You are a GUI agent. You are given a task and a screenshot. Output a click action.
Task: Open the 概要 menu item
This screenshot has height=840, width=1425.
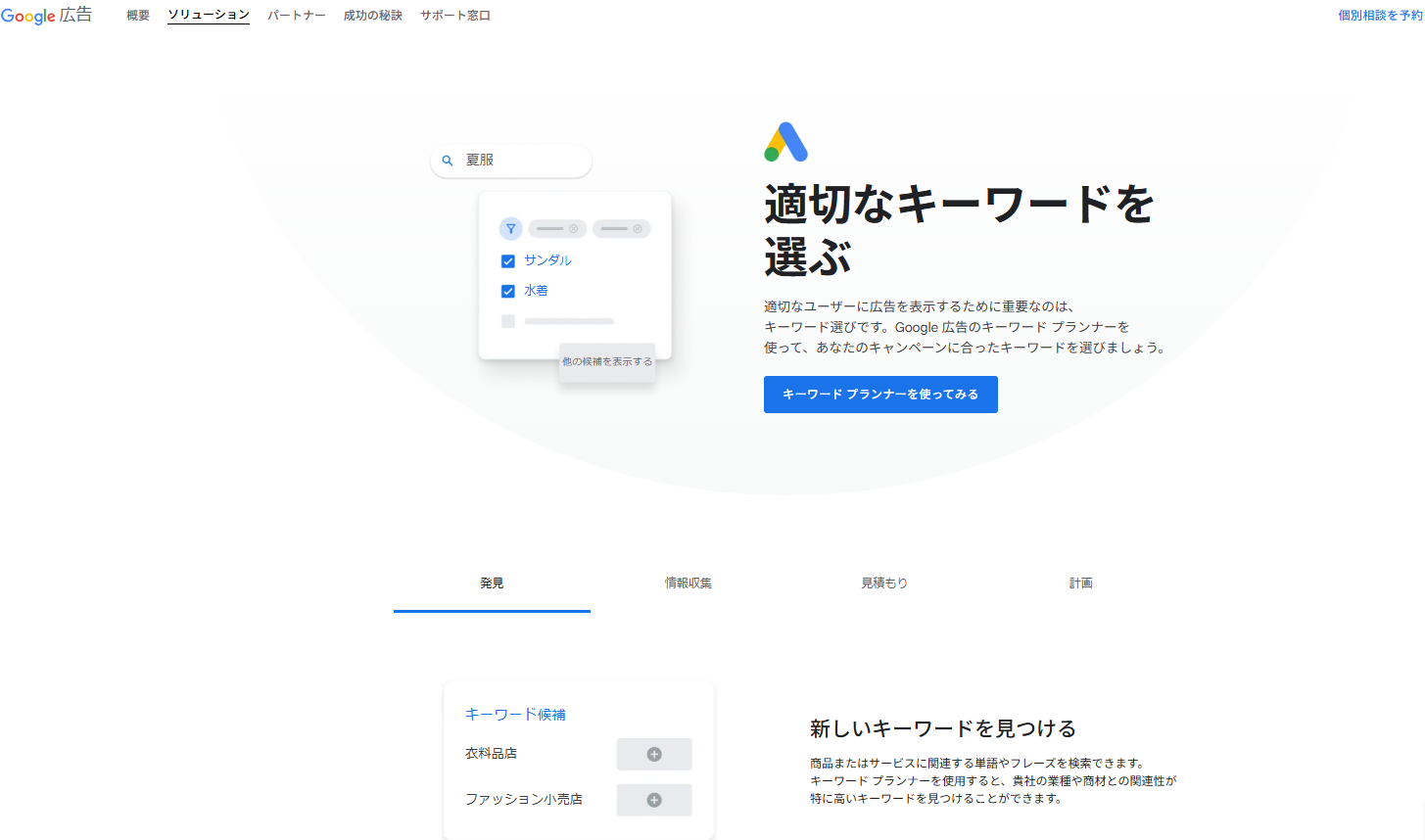pos(138,16)
